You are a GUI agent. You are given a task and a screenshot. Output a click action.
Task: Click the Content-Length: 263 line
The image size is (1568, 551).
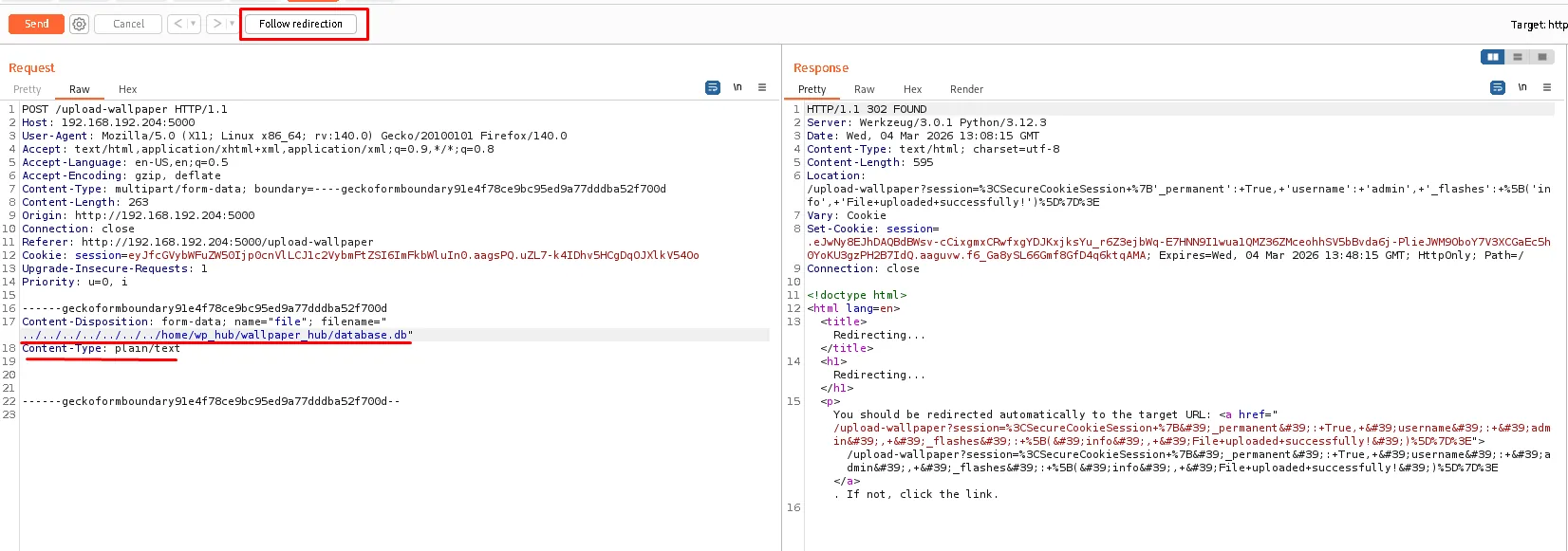[x=85, y=202]
